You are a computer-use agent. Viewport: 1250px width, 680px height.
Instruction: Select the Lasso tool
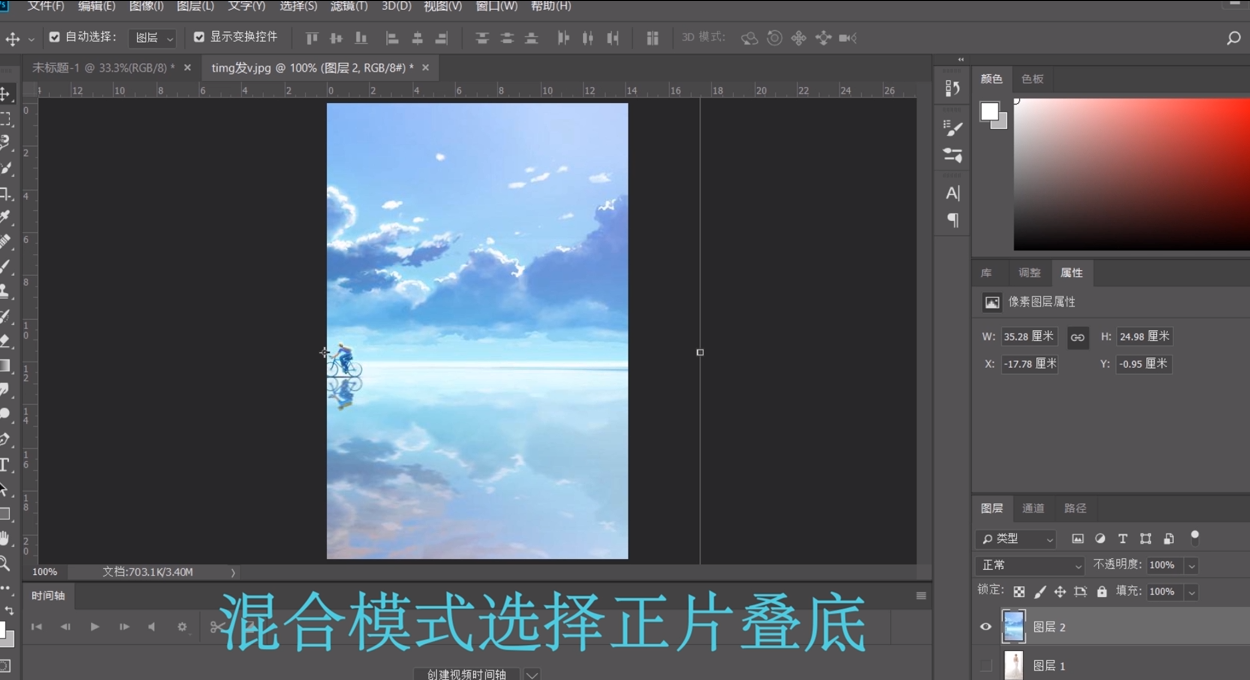click(6, 144)
